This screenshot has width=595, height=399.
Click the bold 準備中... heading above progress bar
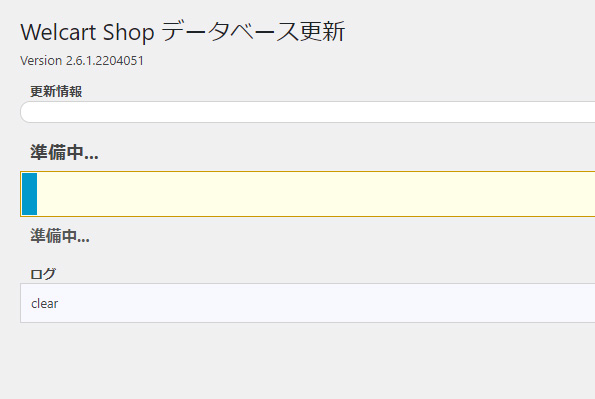tap(65, 152)
